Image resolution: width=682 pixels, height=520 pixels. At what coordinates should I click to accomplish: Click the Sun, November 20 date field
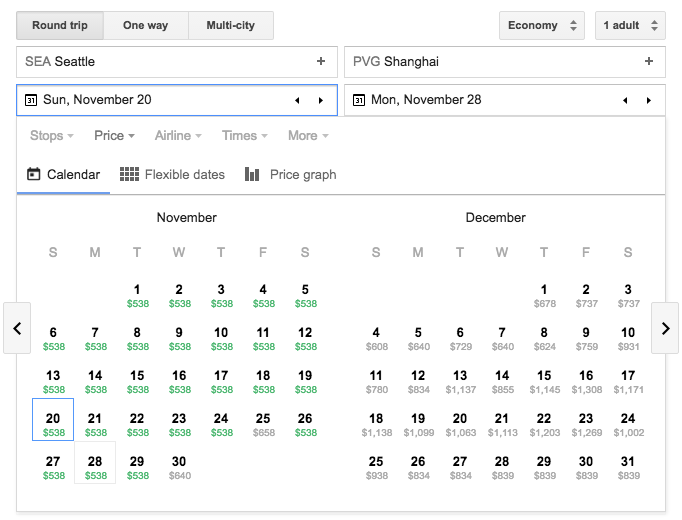point(177,100)
